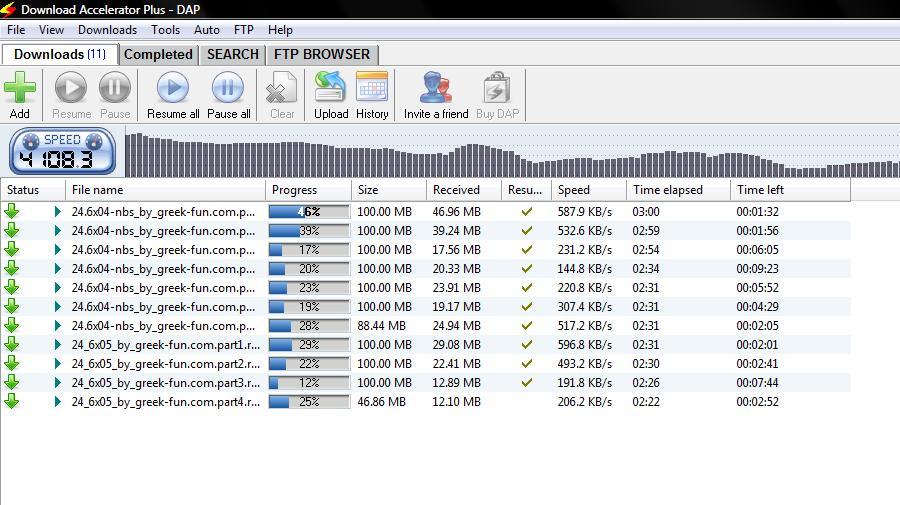Click the 596.8 KB/s speed value
Screen dimensions: 900x505
click(584, 344)
